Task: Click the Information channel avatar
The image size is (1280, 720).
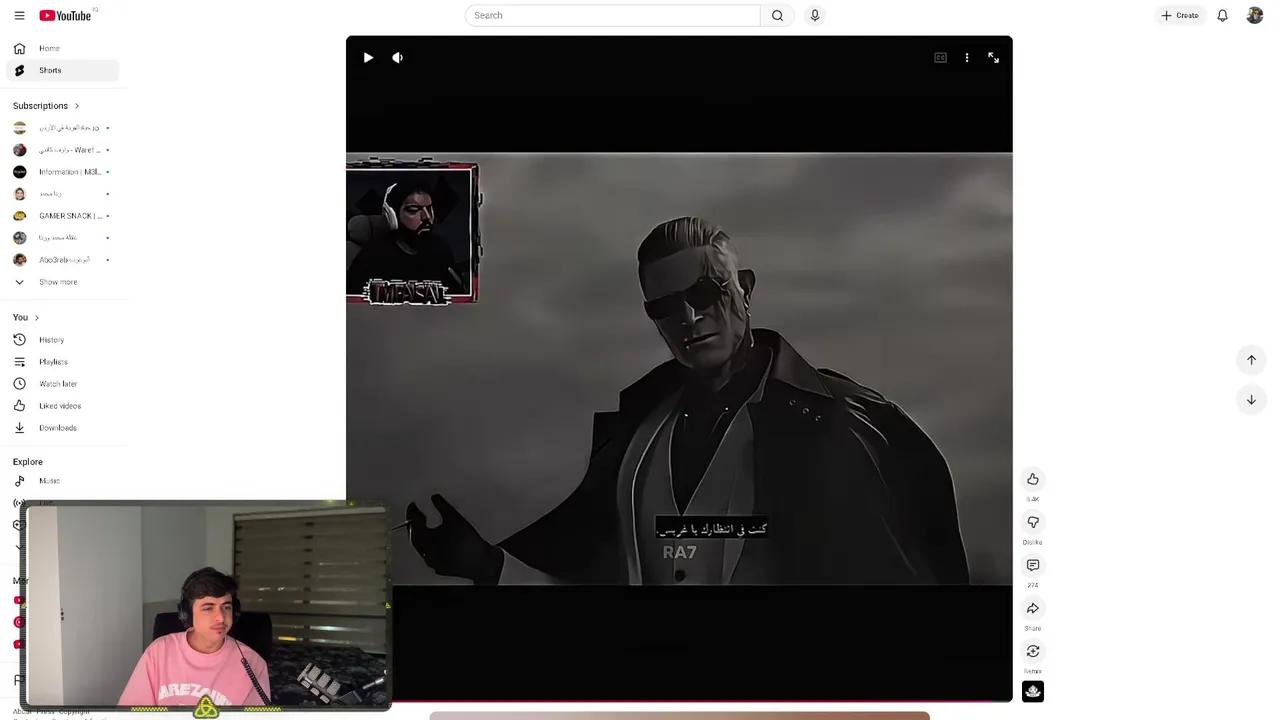Action: tap(19, 172)
